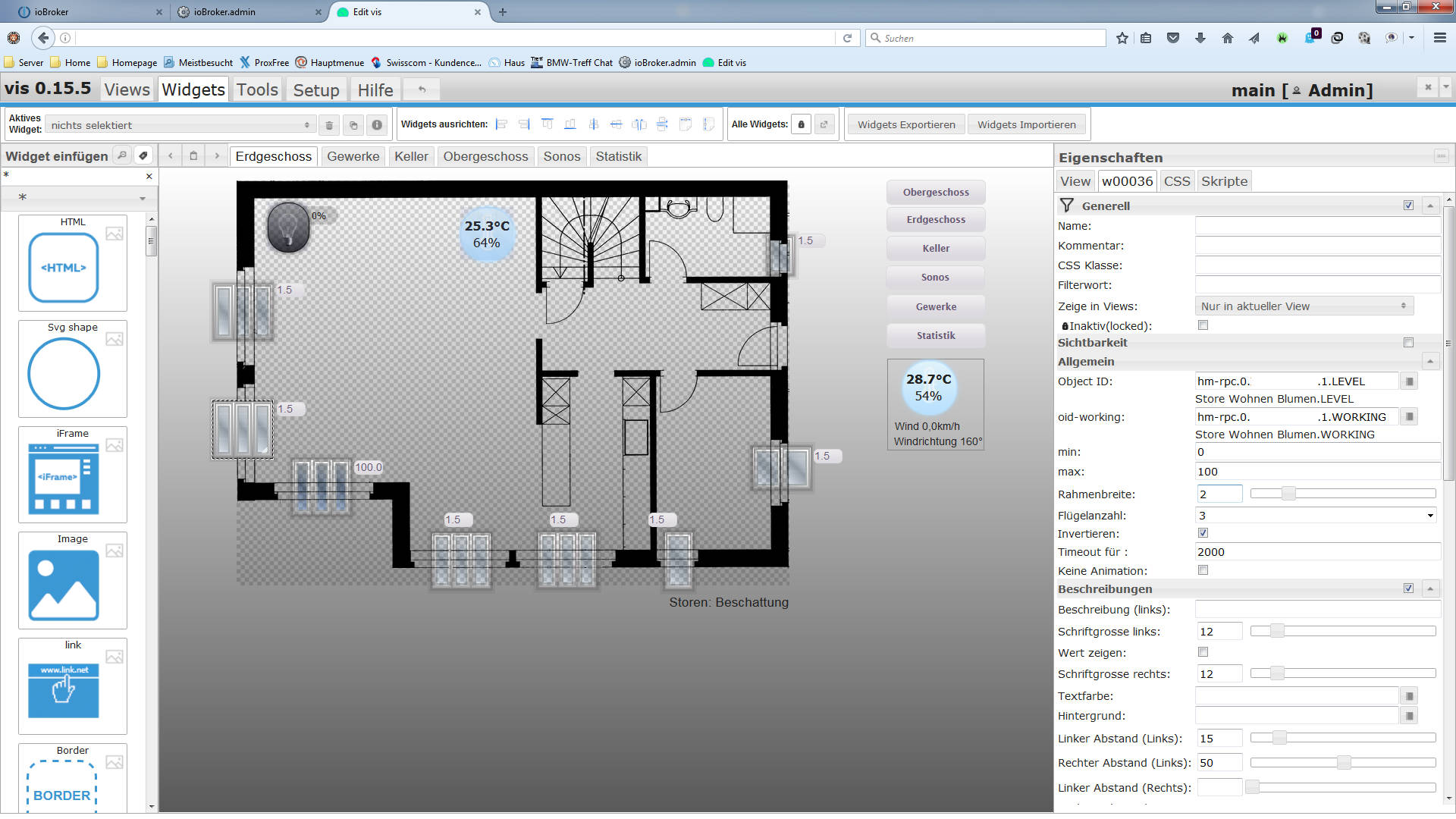Switch to the Obergeschoss view tab
Screen dimensions: 1456x819
click(x=485, y=156)
